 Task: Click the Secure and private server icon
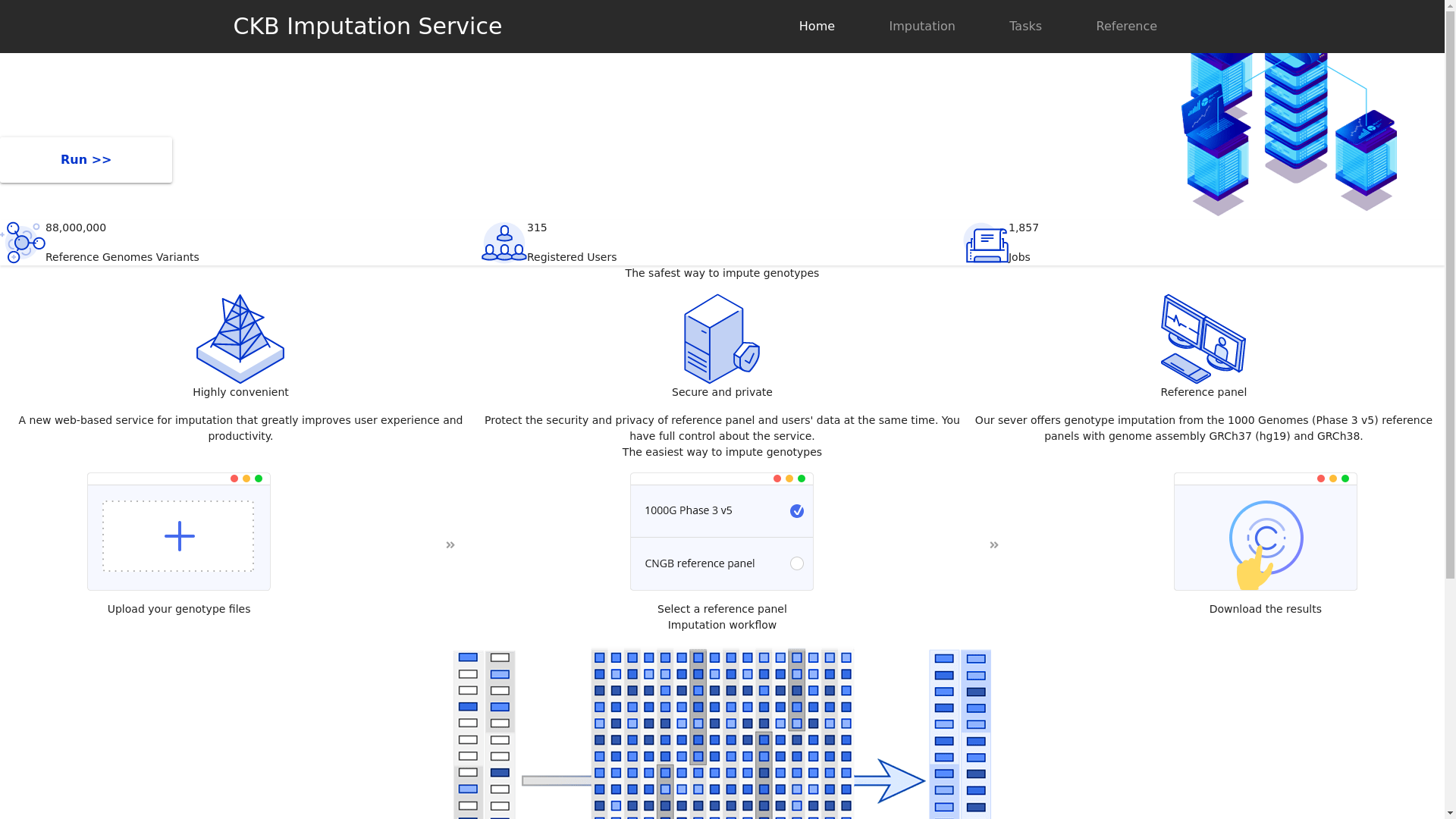click(722, 339)
